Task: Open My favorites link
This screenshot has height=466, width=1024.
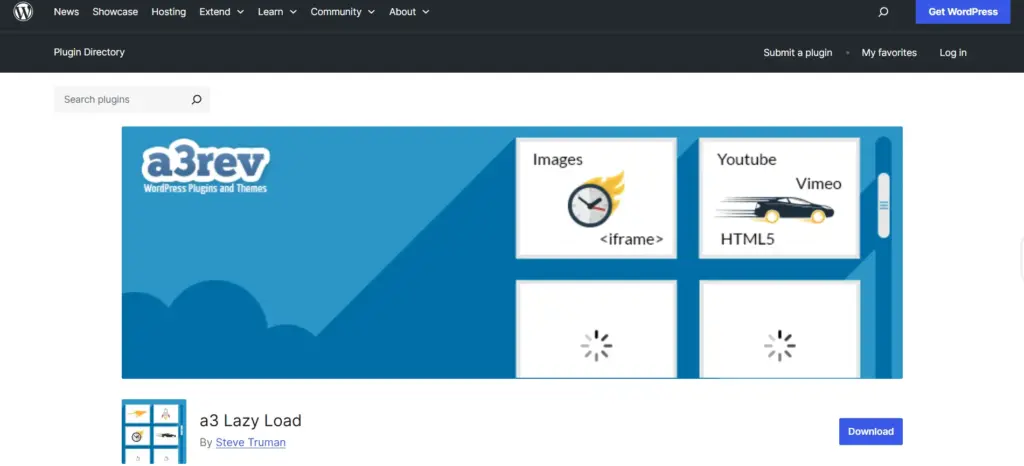Action: coord(889,53)
